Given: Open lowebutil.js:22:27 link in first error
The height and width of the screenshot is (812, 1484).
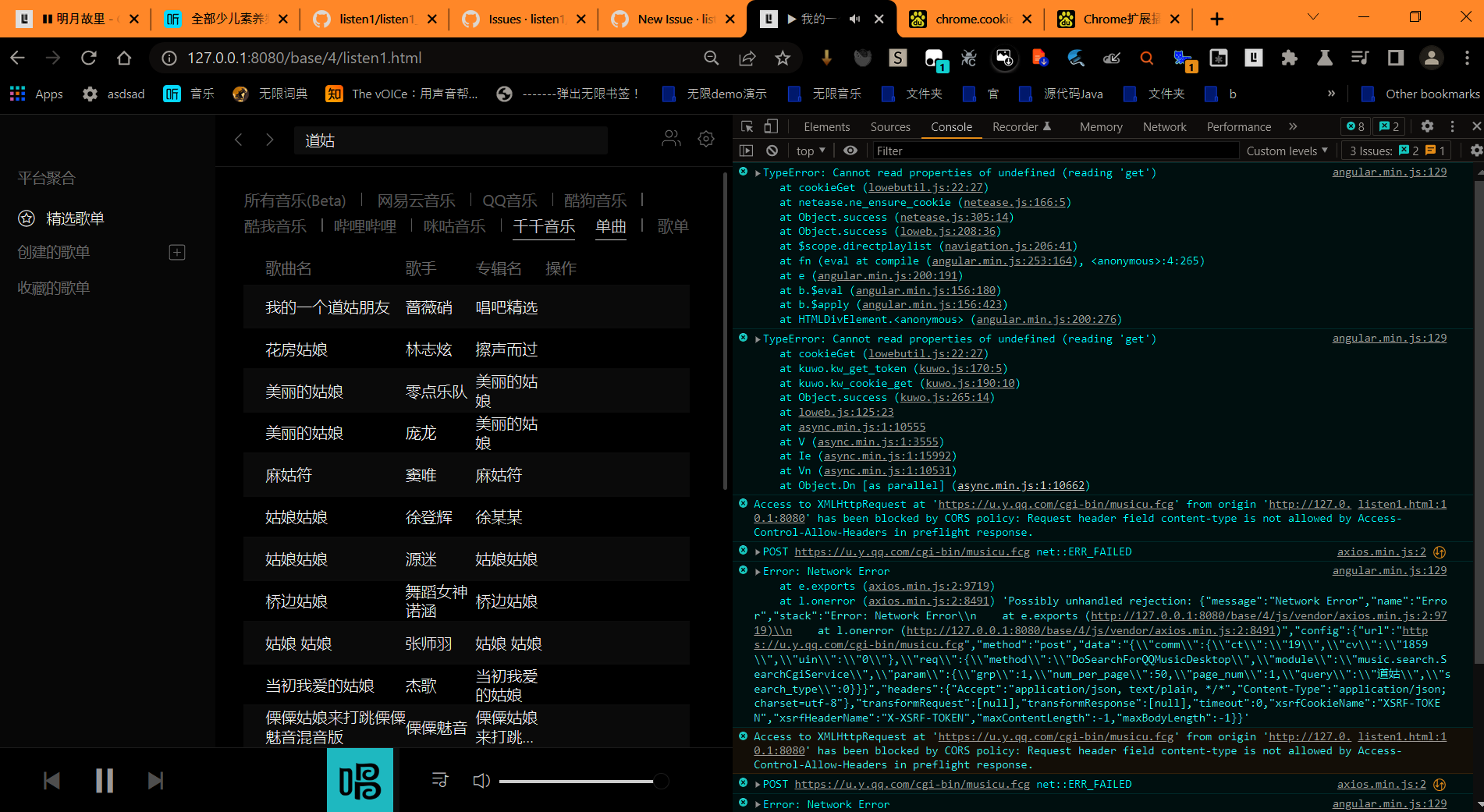Looking at the screenshot, I should [925, 188].
